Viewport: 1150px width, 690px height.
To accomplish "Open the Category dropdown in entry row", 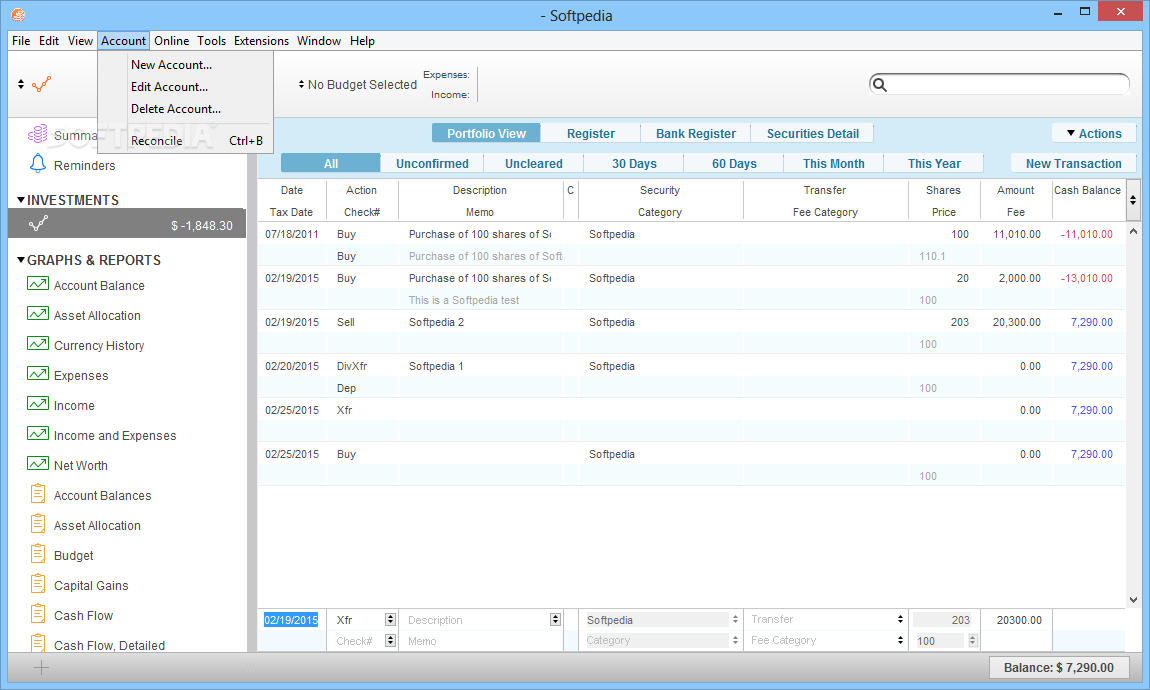I will point(735,640).
